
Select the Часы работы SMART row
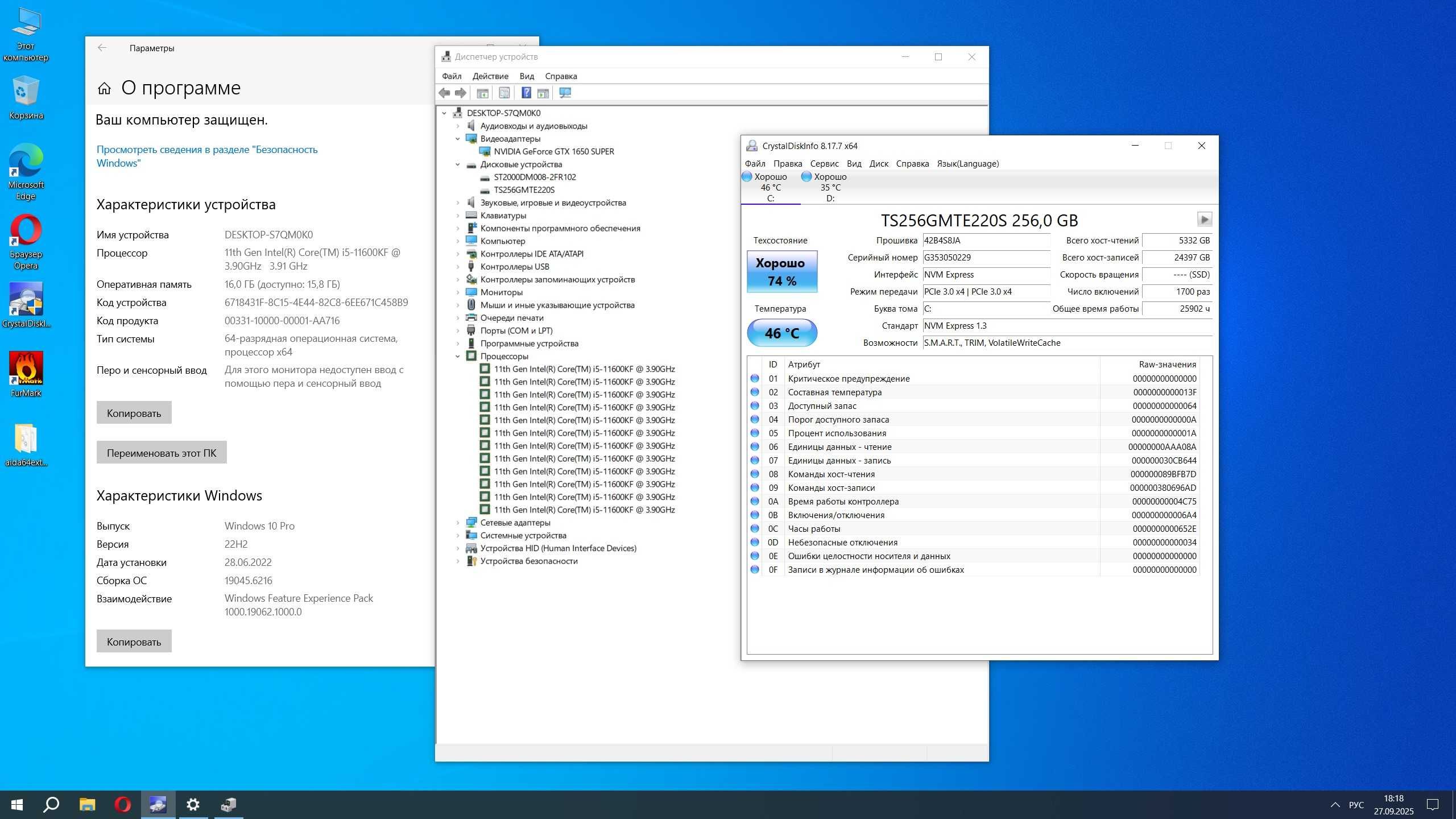click(974, 529)
